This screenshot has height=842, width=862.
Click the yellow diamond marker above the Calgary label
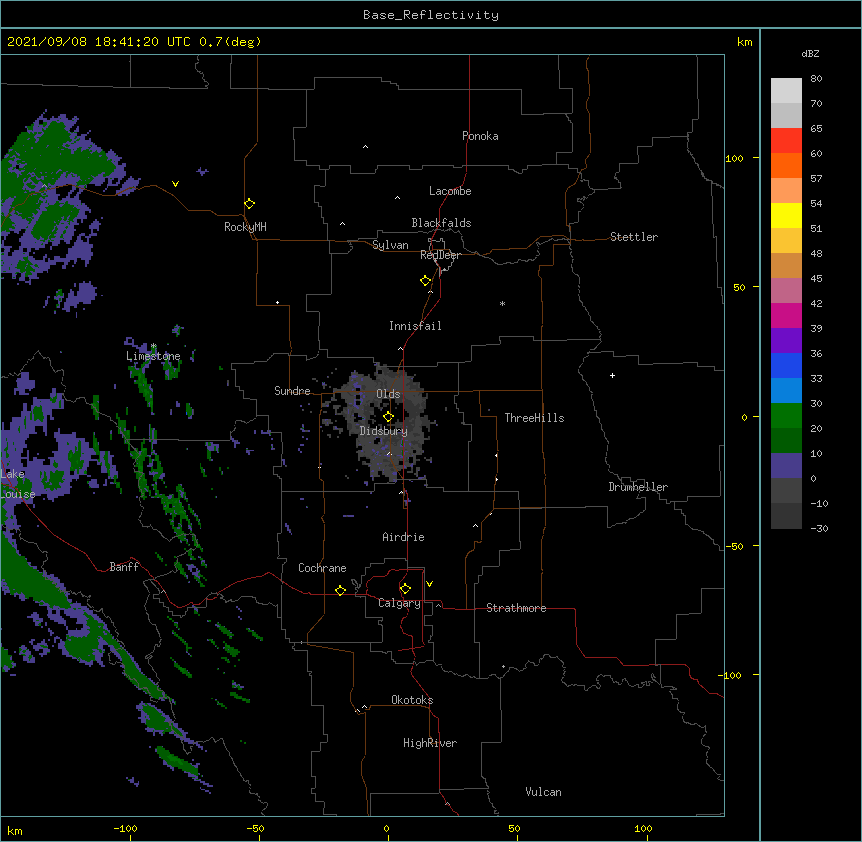405,589
